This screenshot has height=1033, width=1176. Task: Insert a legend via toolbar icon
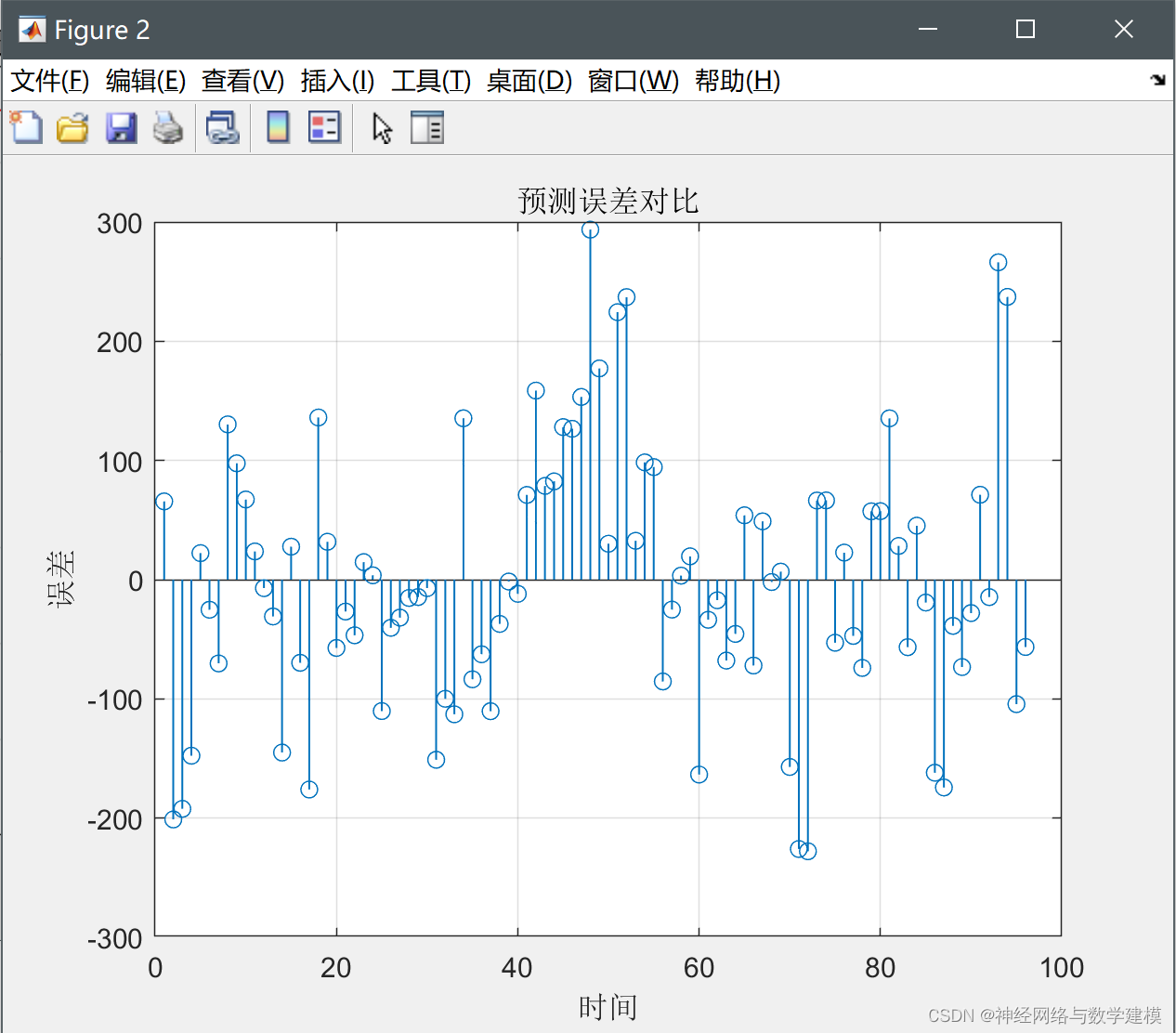(x=324, y=127)
